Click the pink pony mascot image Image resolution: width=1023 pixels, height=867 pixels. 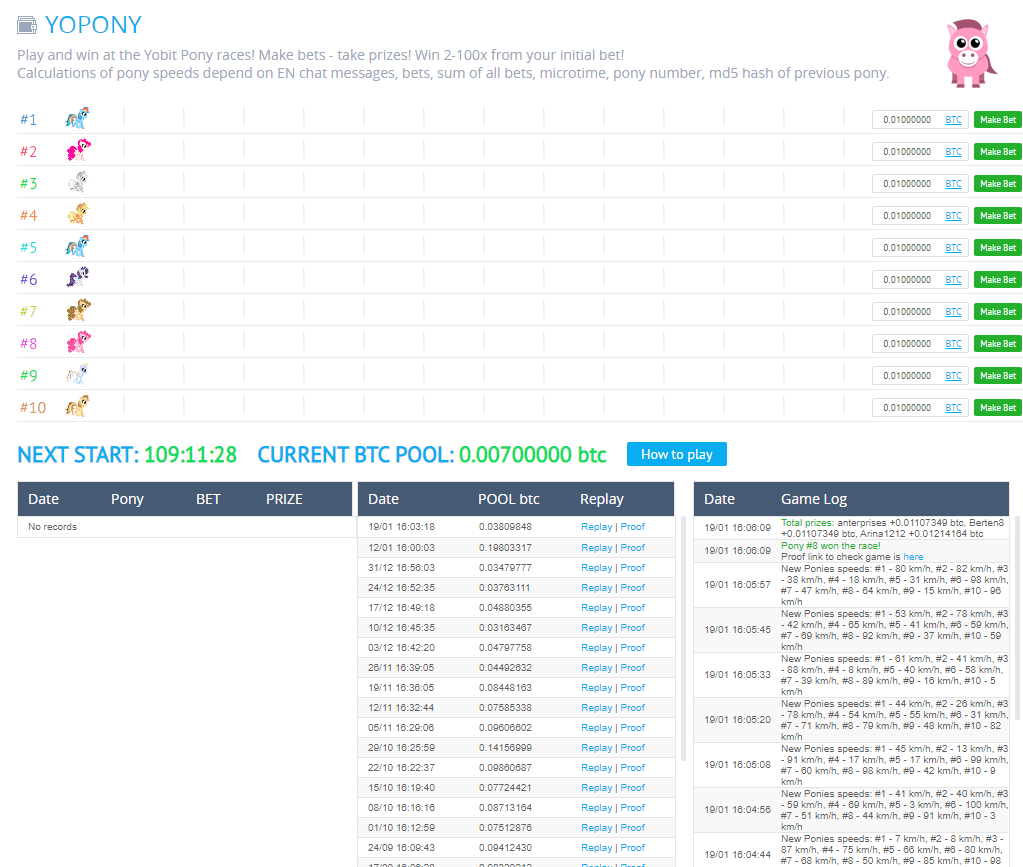tap(970, 54)
